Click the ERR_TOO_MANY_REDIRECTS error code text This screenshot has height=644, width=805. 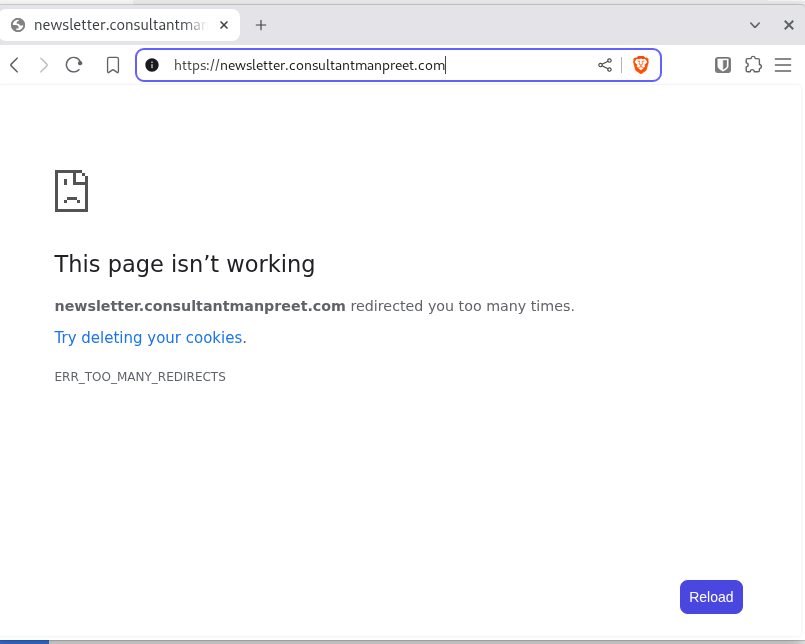click(x=140, y=376)
